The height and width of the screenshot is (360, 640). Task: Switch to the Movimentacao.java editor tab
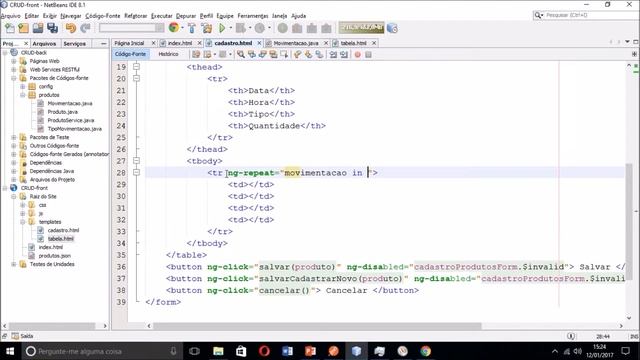click(x=296, y=43)
